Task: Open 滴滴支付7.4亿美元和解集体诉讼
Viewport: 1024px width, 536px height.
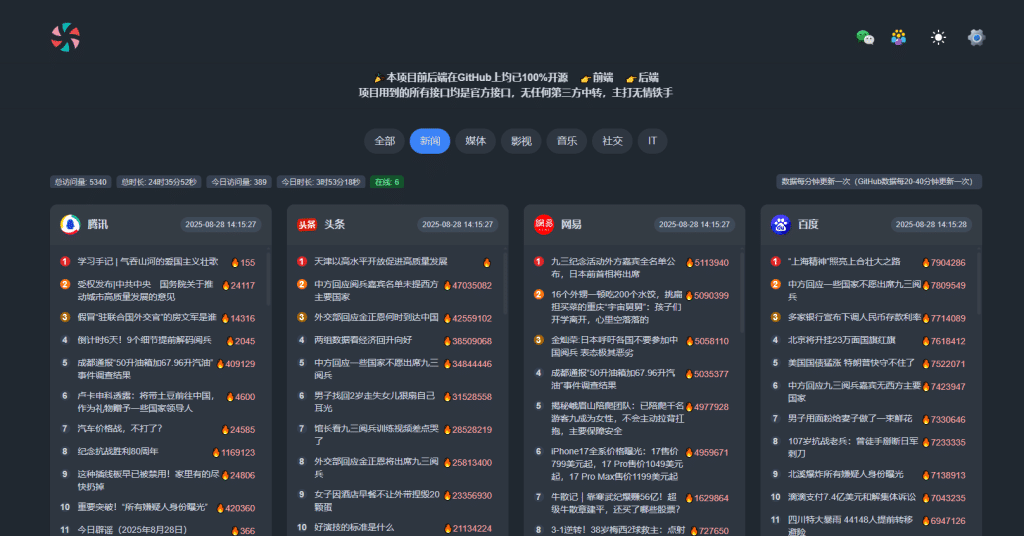Action: (852, 497)
